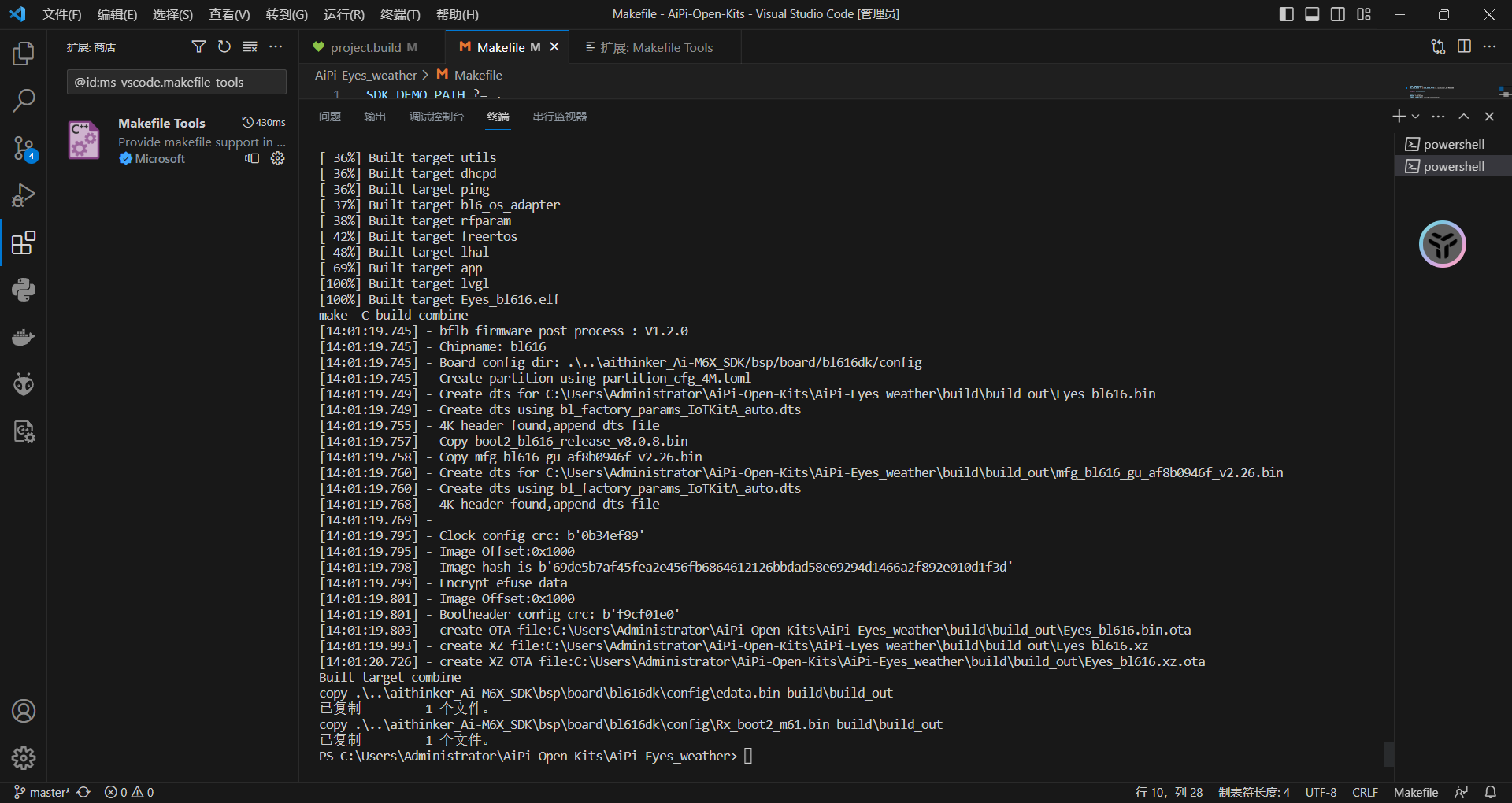Open the Accounts icon in activity bar

click(x=24, y=711)
